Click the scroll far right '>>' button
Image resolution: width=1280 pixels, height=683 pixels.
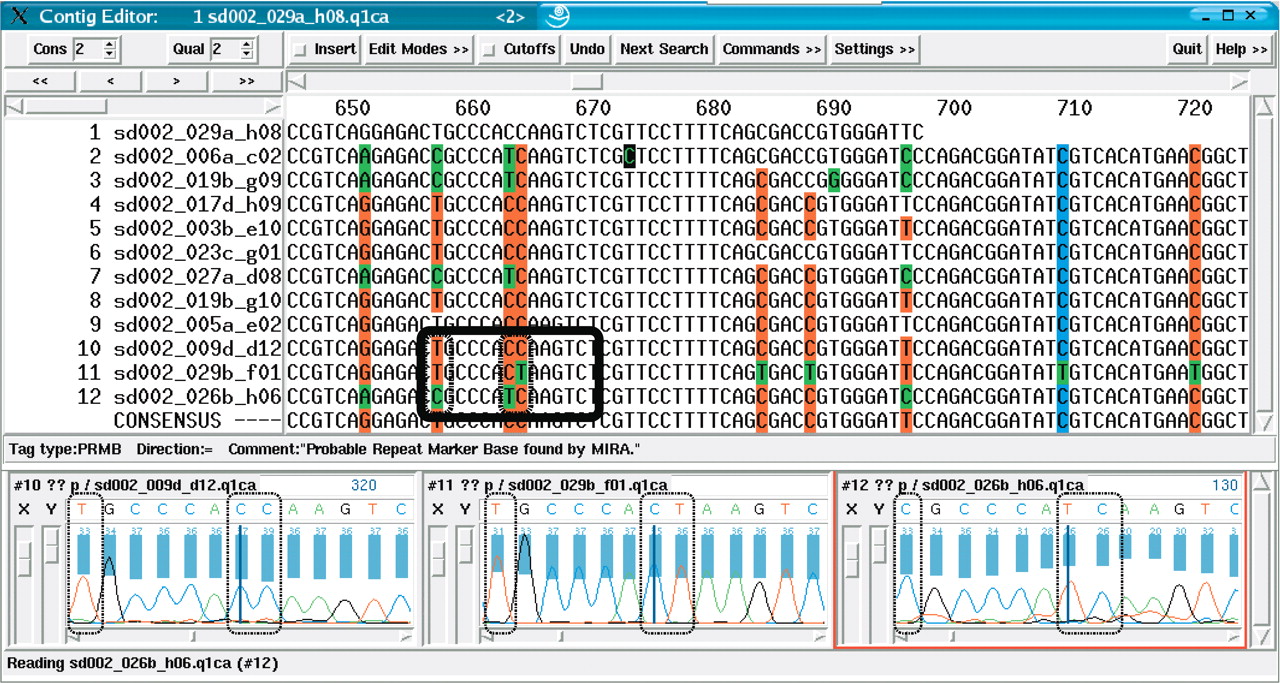click(246, 81)
